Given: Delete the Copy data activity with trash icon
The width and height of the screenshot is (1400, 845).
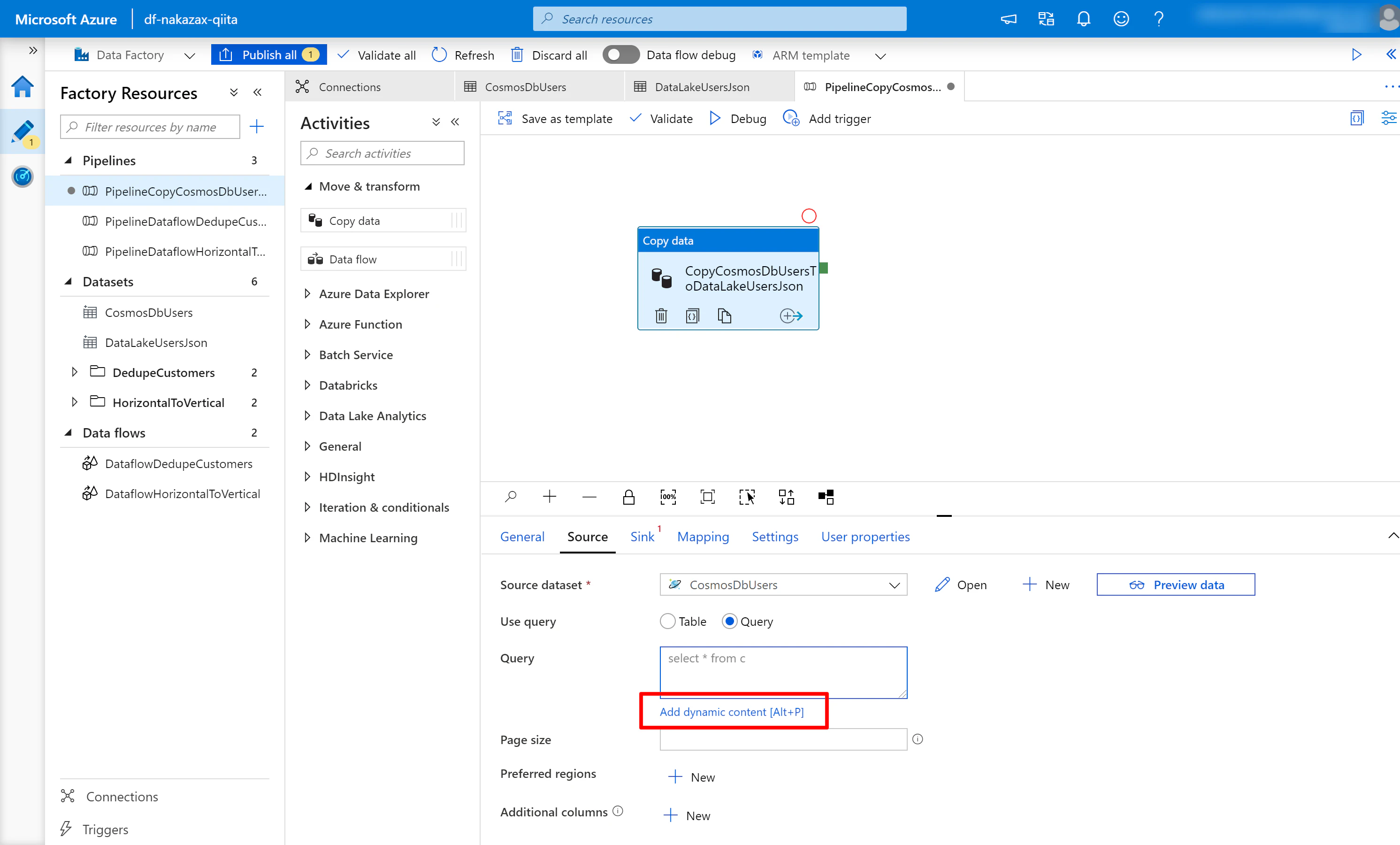Looking at the screenshot, I should click(661, 316).
